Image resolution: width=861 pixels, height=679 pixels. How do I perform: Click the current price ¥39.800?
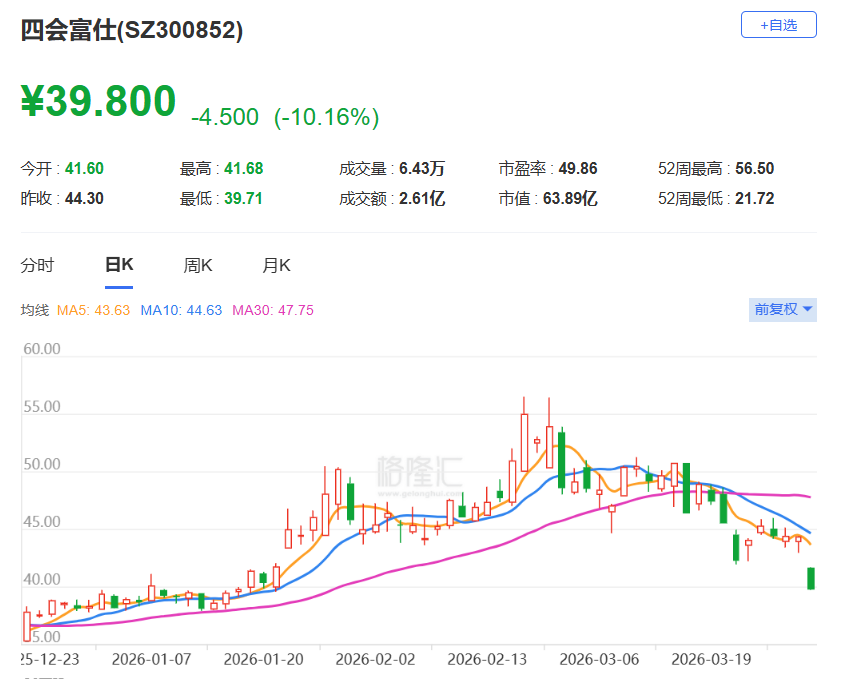[x=99, y=101]
